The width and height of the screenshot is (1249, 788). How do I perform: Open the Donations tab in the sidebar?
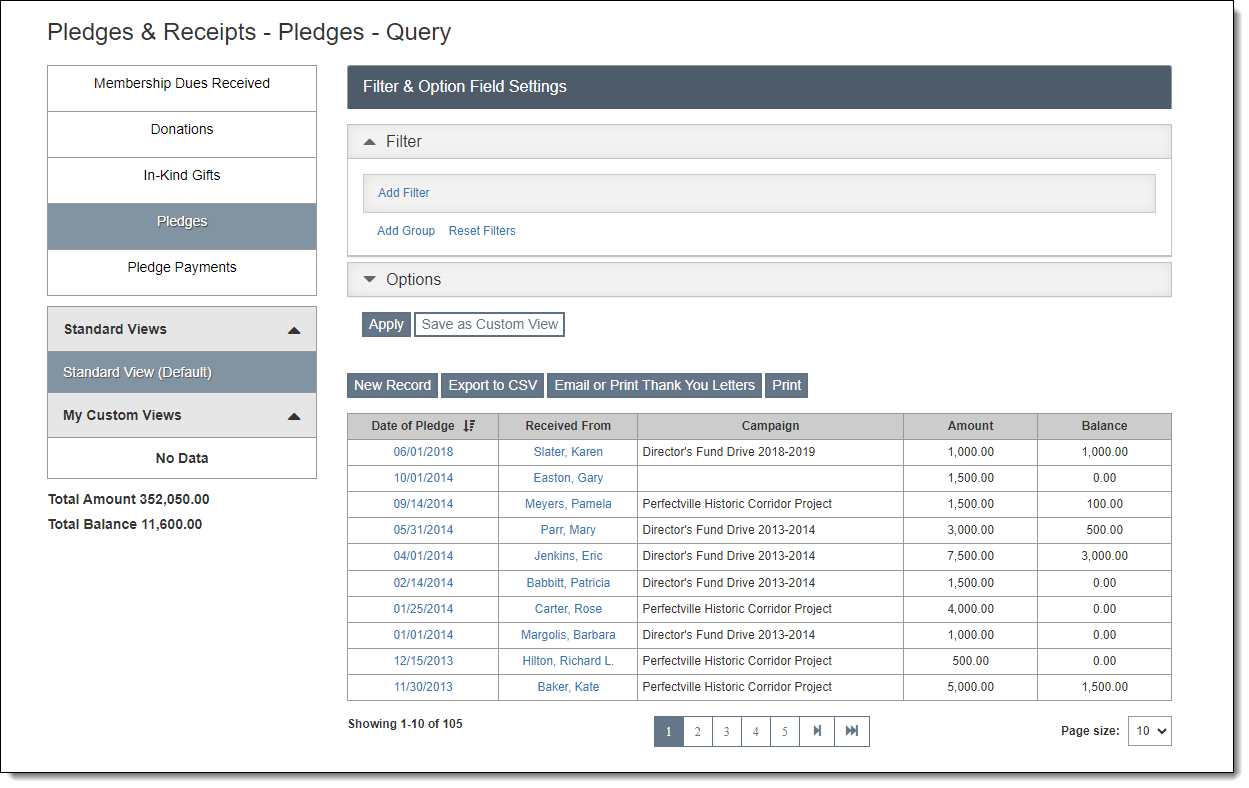[x=182, y=130]
